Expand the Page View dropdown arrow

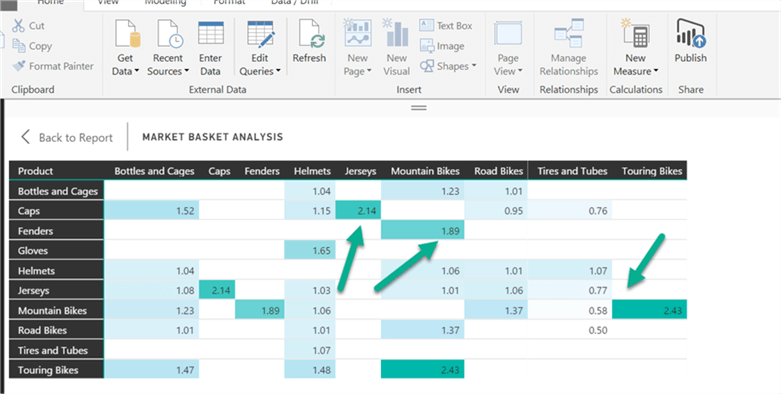click(x=520, y=71)
